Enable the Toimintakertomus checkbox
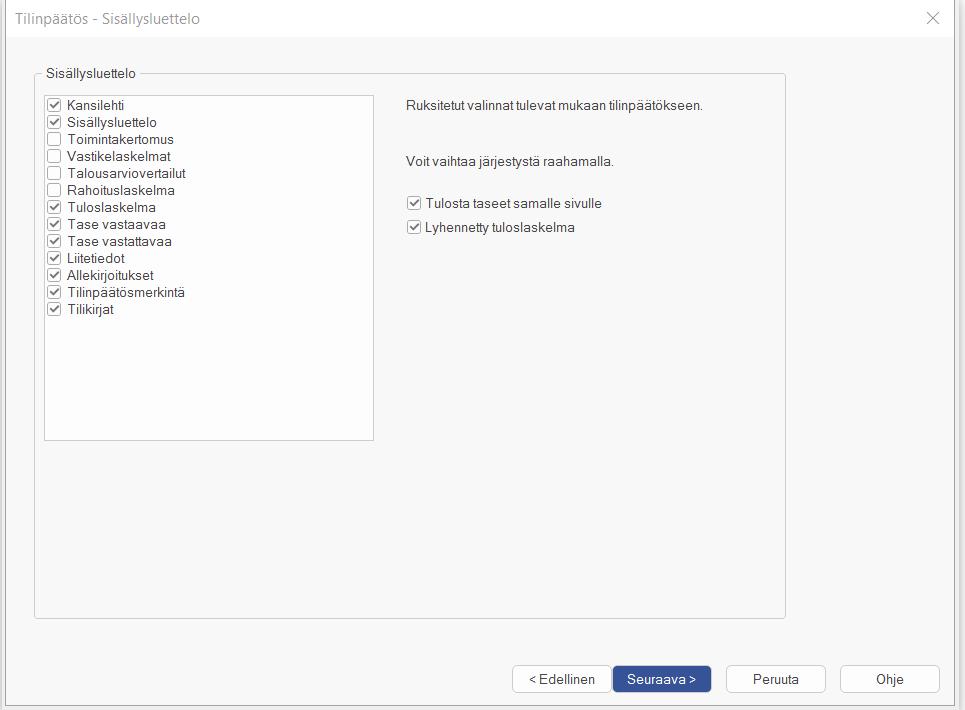Image resolution: width=965 pixels, height=710 pixels. 55,139
